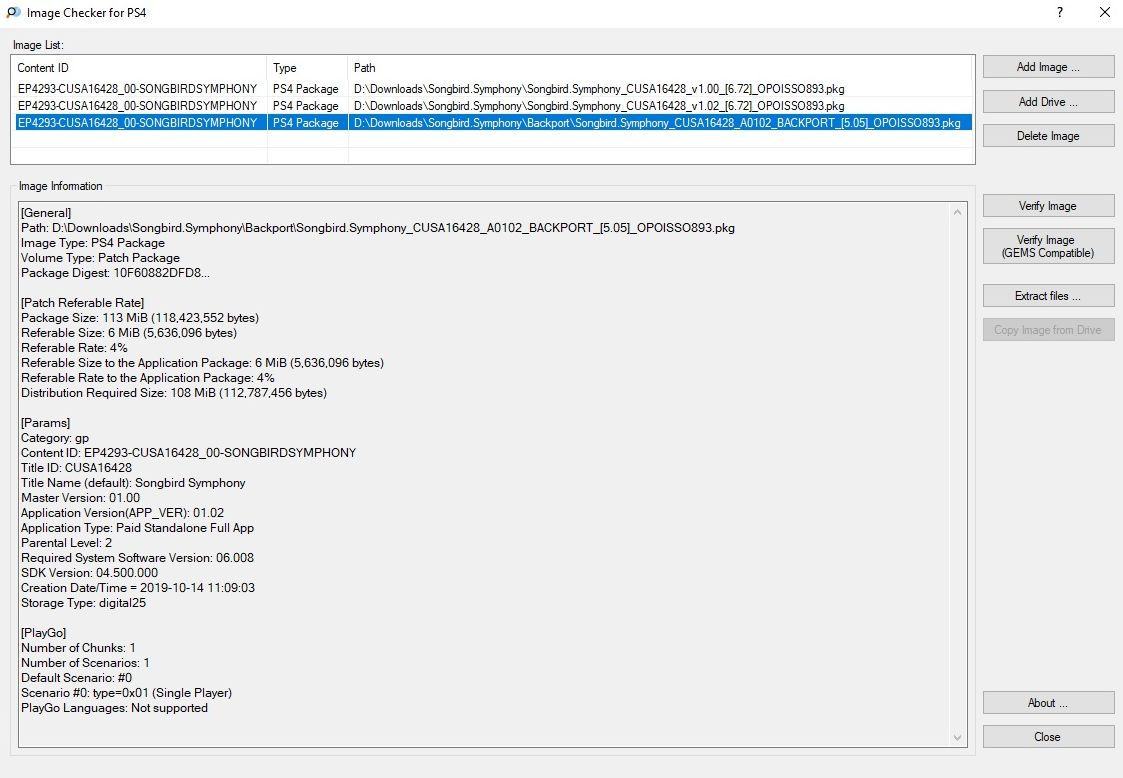1123x778 pixels.
Task: Click the Image List label
Action: point(38,45)
